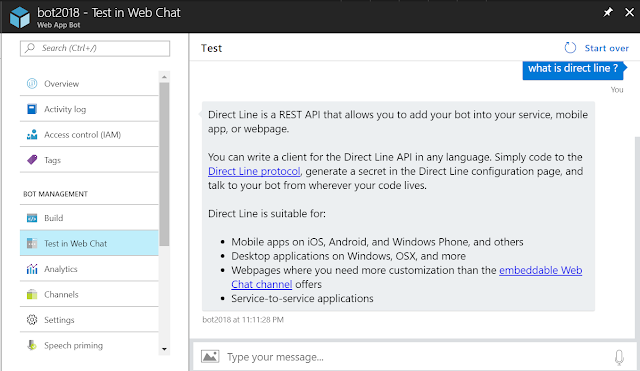
Task: Expand sidebar list using bottom scroll arrow
Action: pos(164,349)
